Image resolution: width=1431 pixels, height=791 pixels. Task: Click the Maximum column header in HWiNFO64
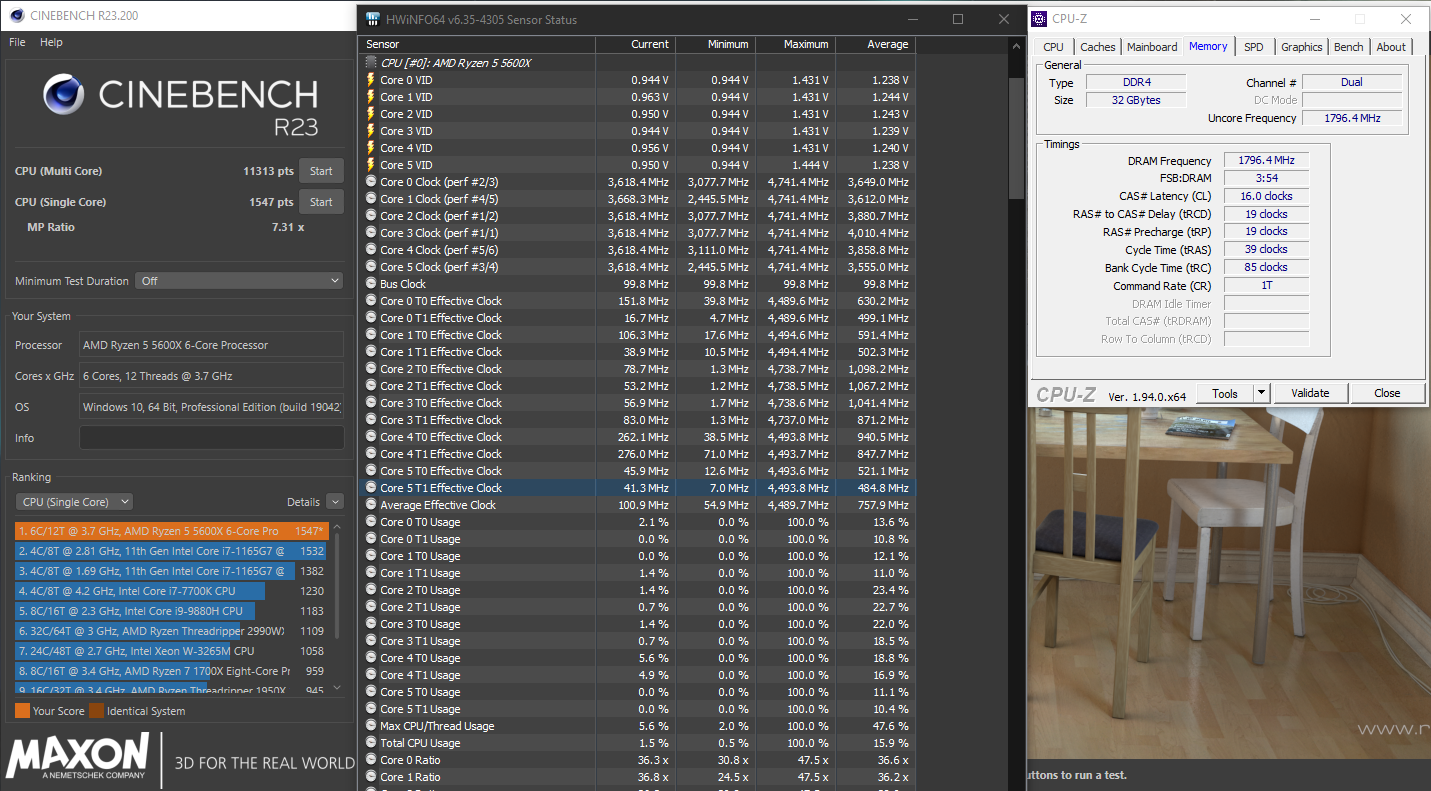pyautogui.click(x=795, y=44)
